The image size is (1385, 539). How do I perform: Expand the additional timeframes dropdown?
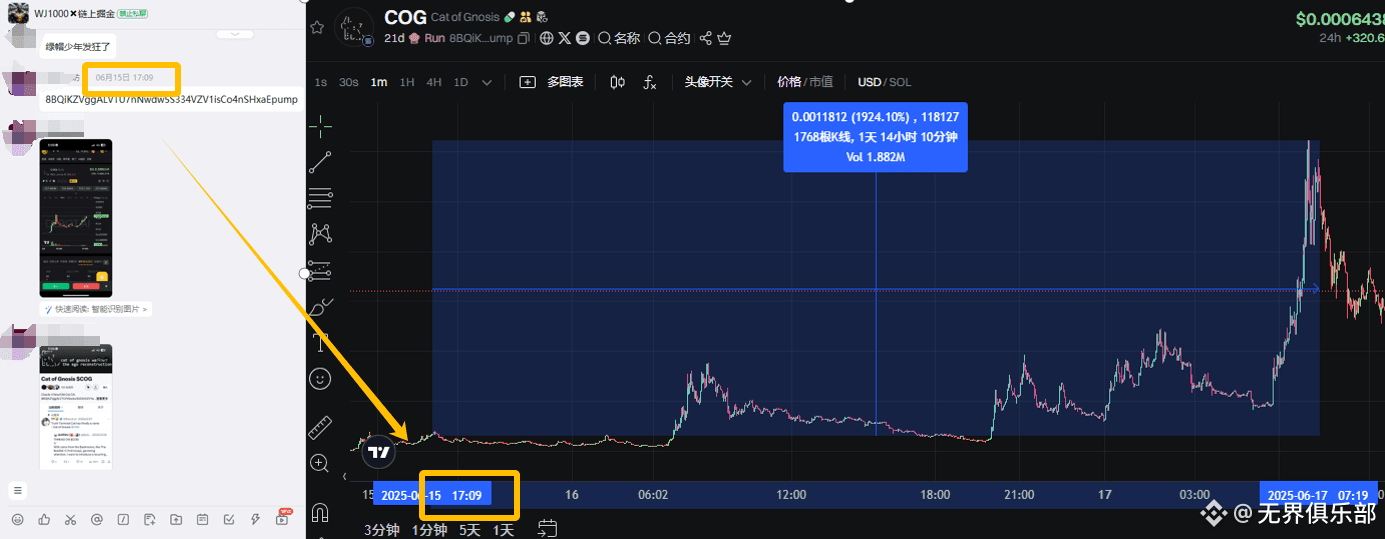pos(487,82)
